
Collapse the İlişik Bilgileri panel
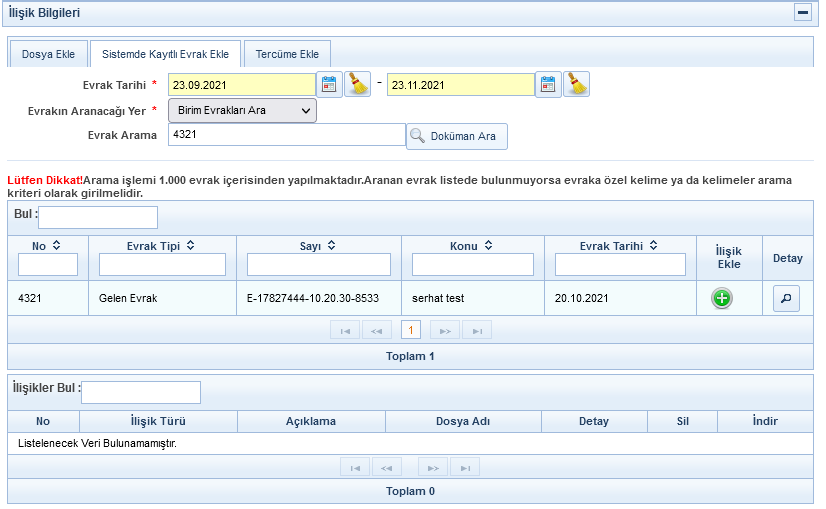pyautogui.click(x=802, y=13)
